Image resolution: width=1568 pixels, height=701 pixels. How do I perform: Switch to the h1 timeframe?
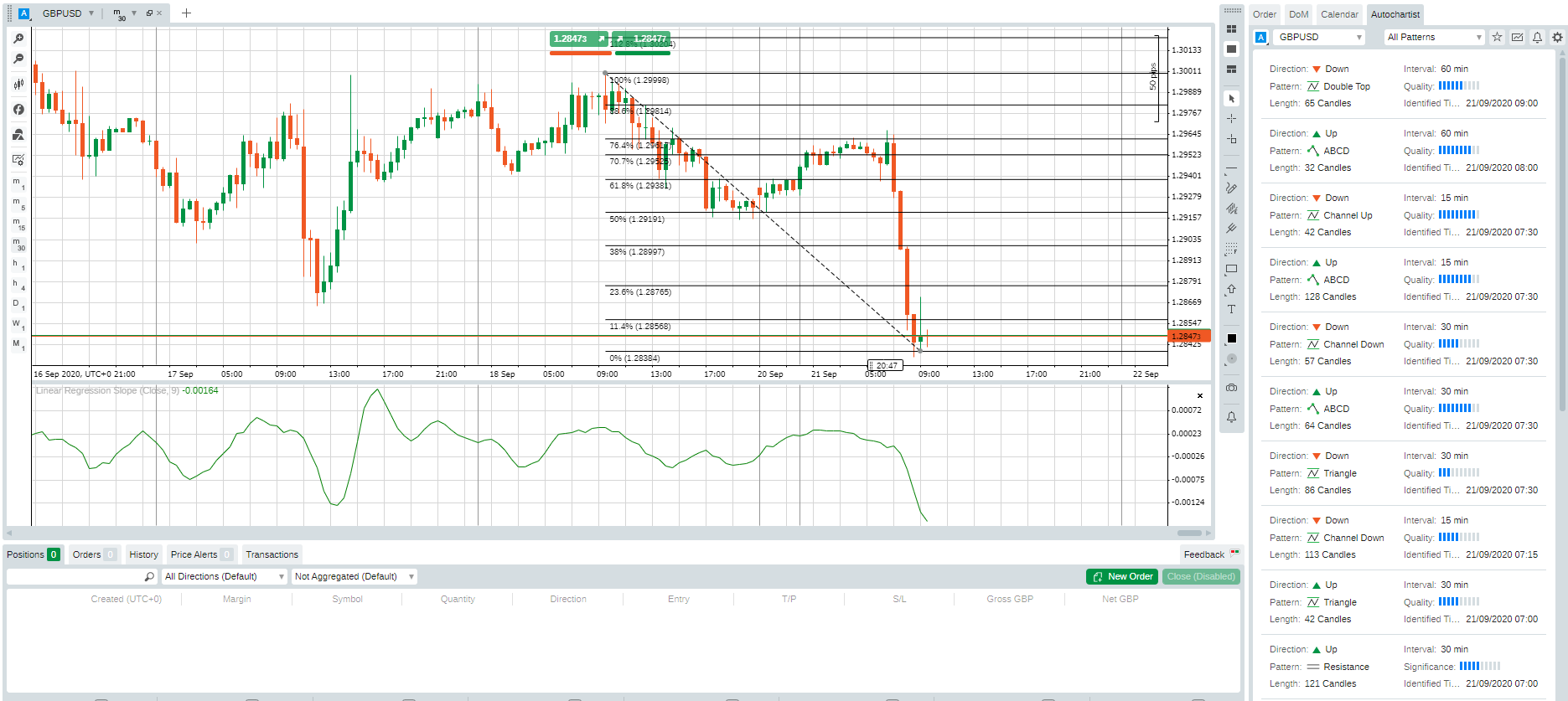coord(18,265)
